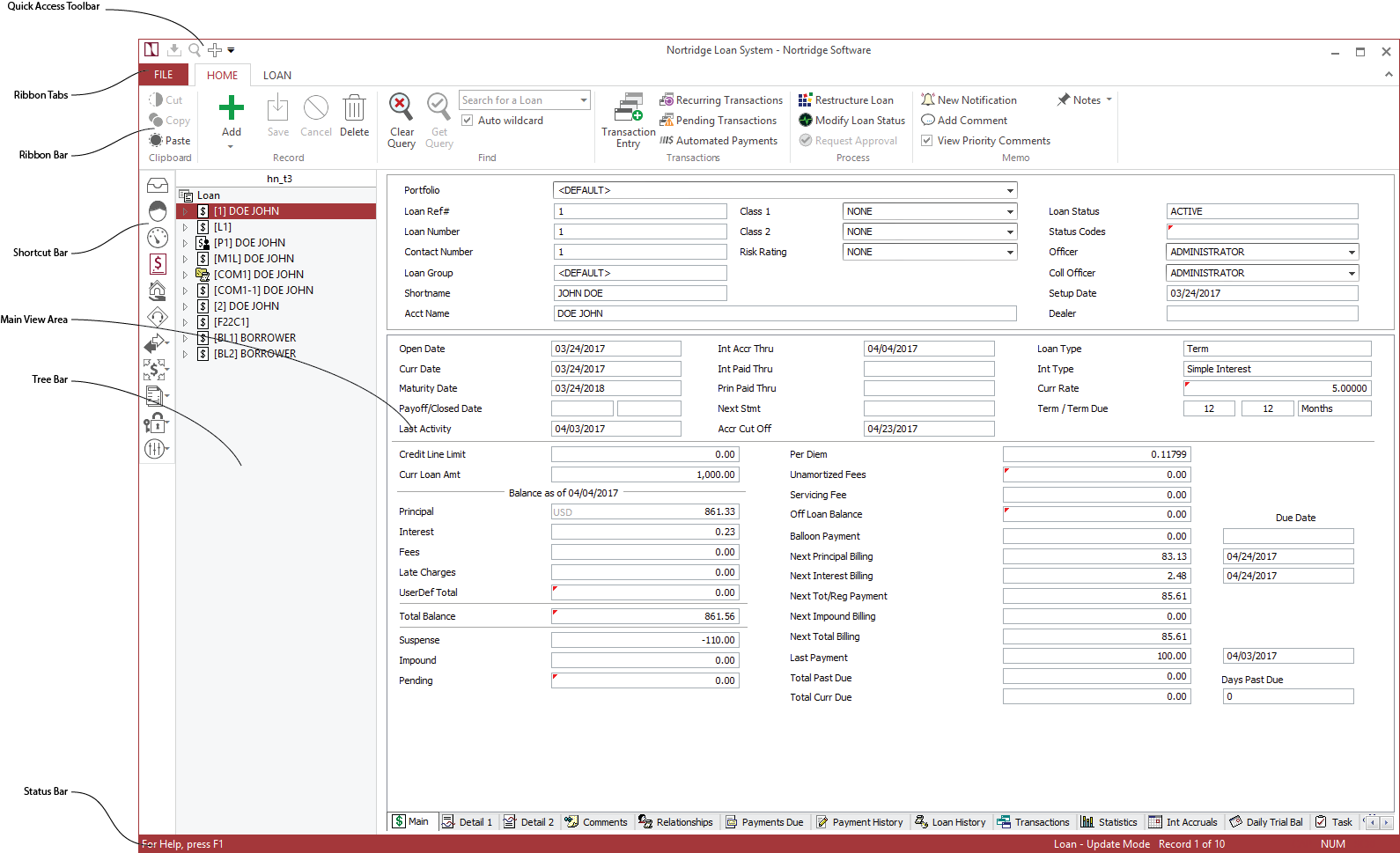The image size is (1400, 853).
Task: Select [BL2] BORROWER in tree
Action: 254,354
